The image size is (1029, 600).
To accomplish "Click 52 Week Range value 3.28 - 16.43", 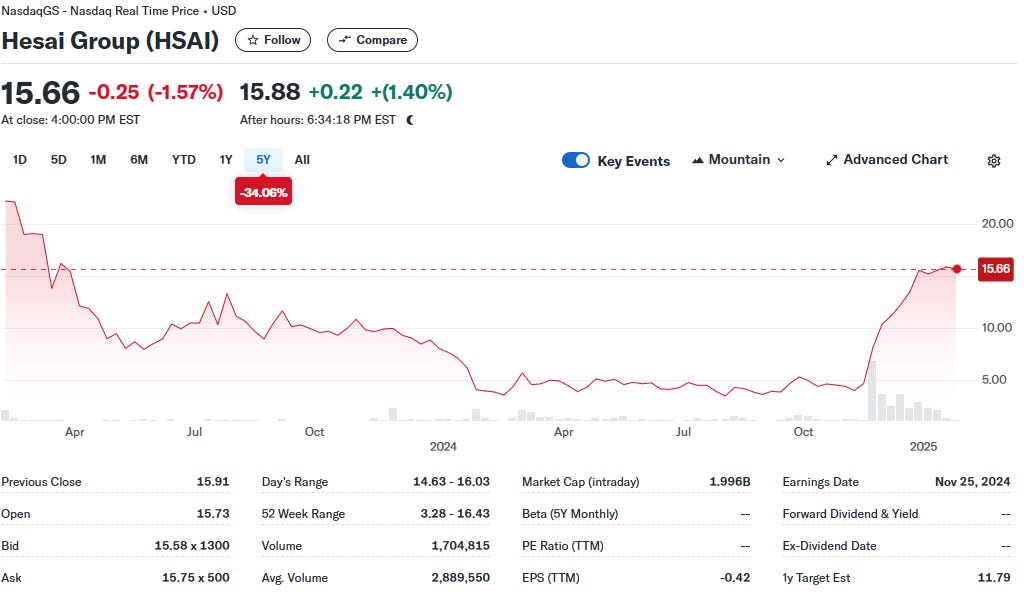I will pyautogui.click(x=455, y=514).
